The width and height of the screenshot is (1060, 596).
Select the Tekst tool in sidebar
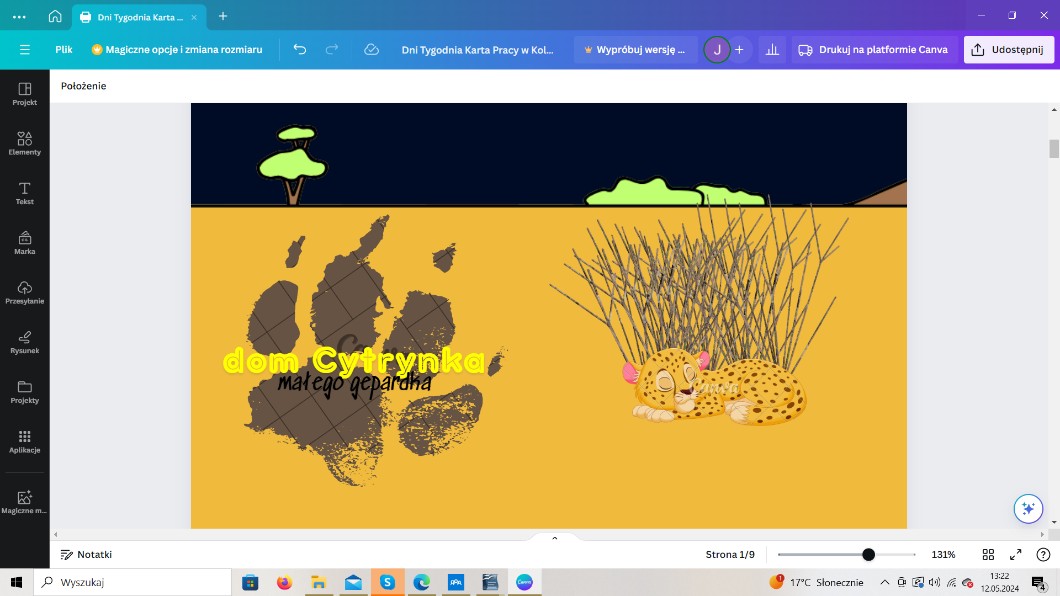pos(25,193)
